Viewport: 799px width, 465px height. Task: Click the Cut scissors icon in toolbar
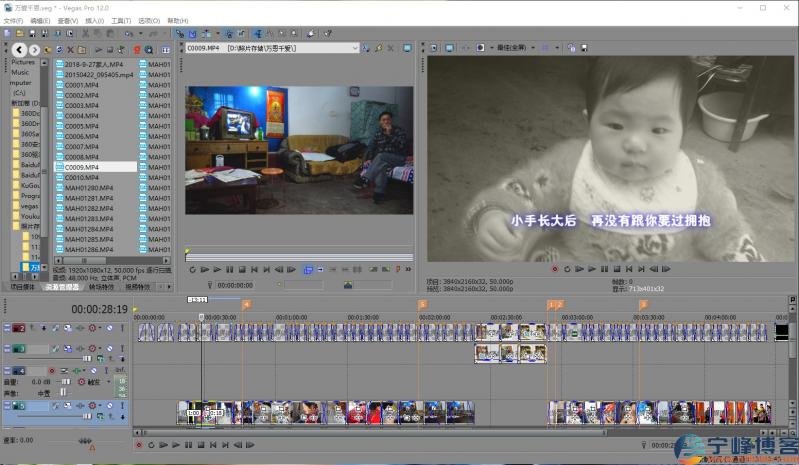point(86,34)
